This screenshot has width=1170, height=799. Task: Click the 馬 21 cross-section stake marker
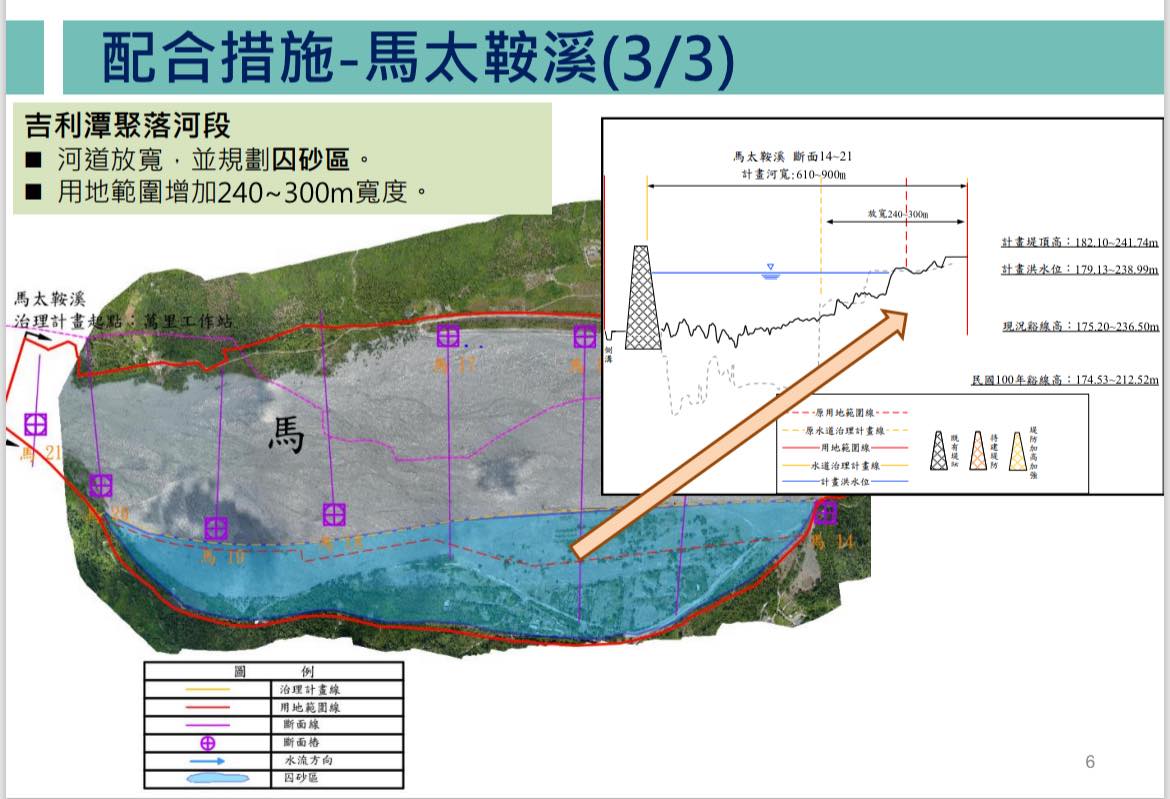(35, 424)
